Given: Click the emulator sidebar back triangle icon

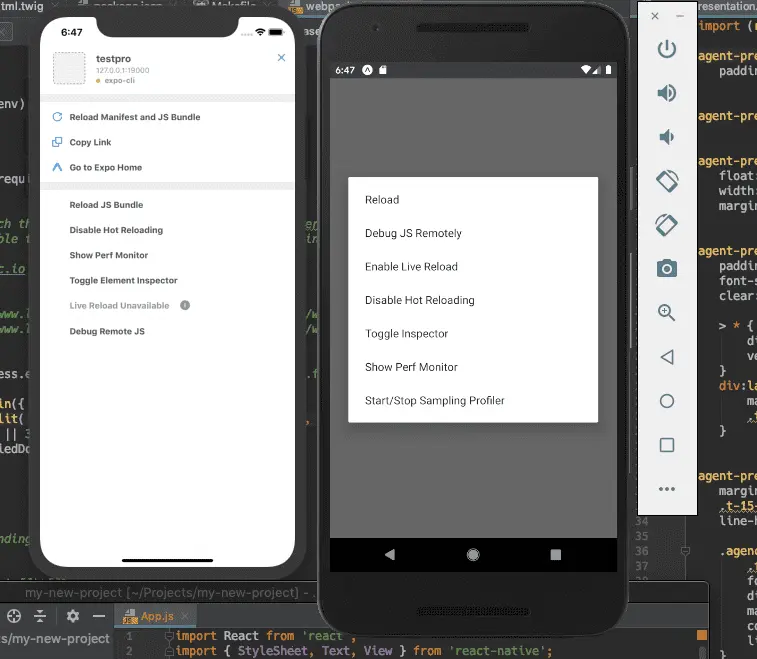Looking at the screenshot, I should 667,357.
